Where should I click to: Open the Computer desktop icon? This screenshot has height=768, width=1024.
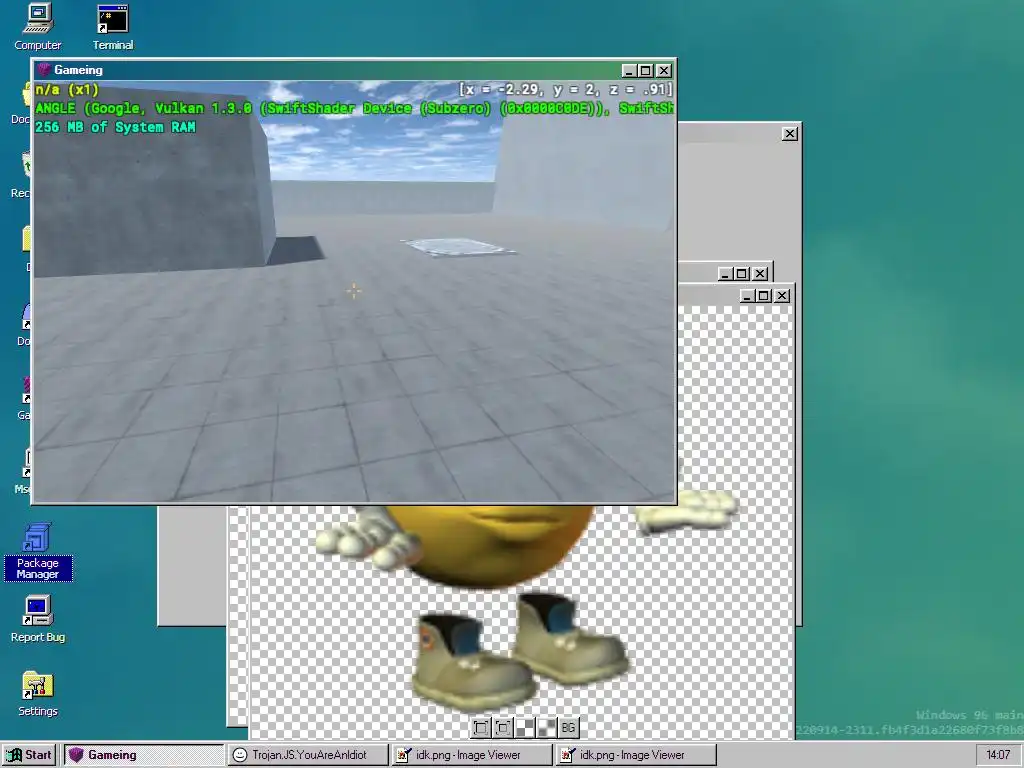tap(38, 26)
